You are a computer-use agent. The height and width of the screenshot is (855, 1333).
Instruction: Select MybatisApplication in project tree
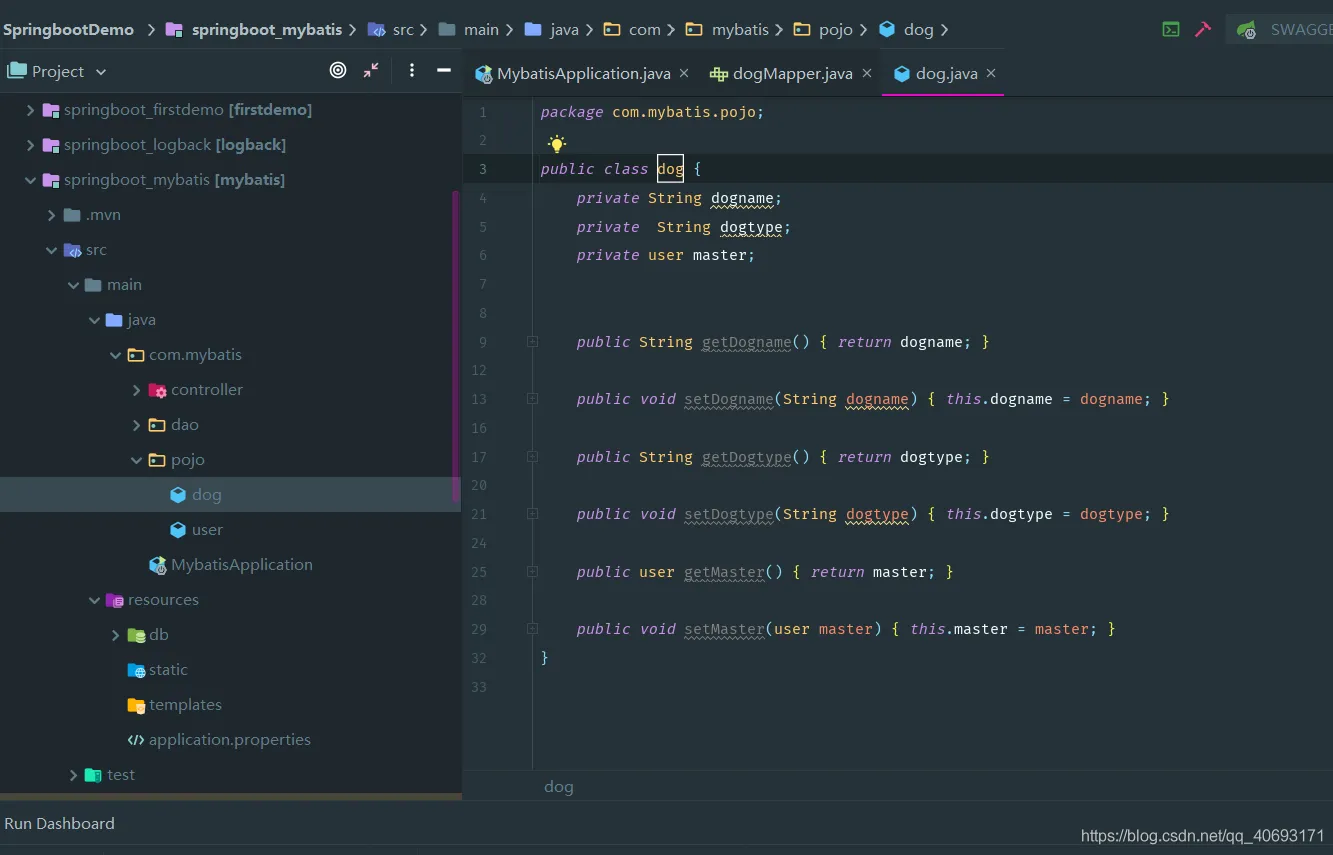pos(242,565)
